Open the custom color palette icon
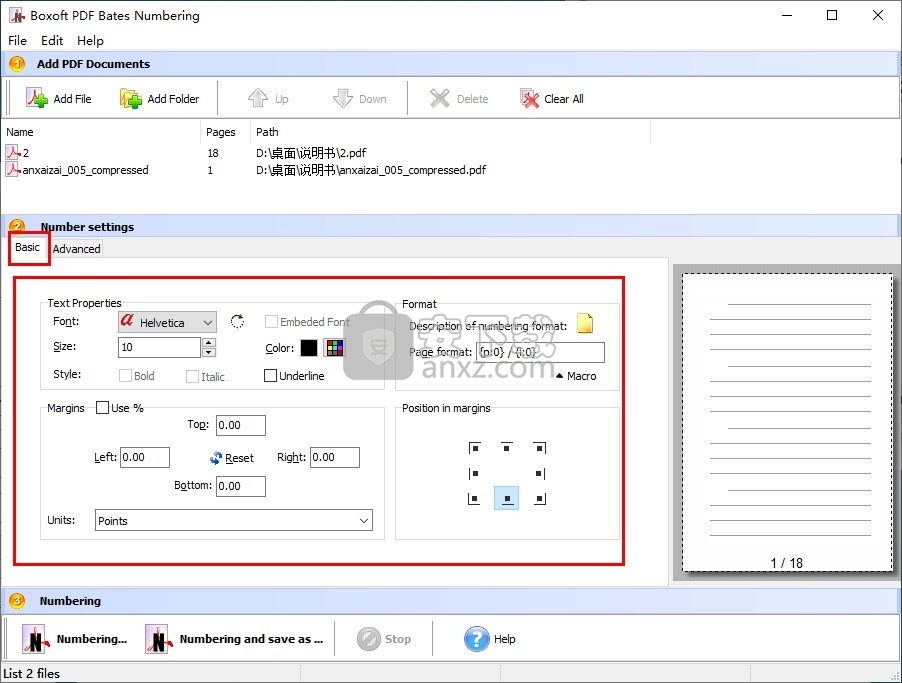Screen dimensions: 902x683 coord(334,348)
